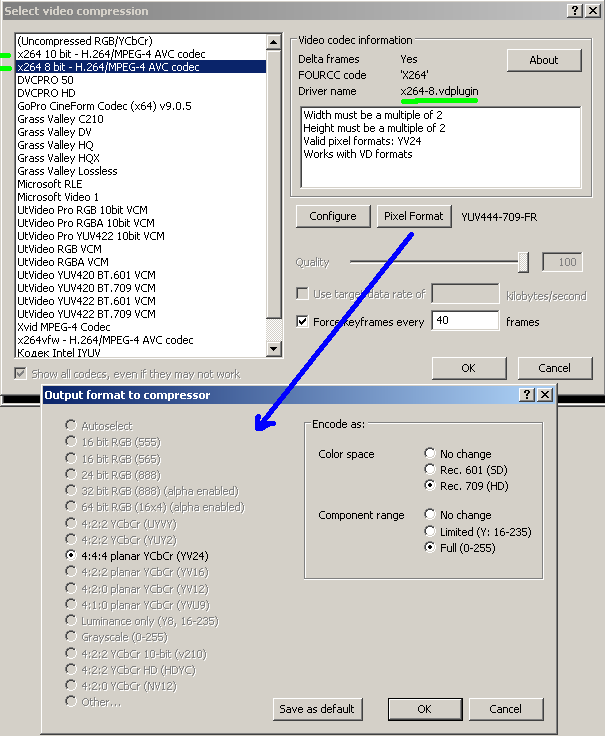Select Grass Valley C210 codec

tap(141, 119)
